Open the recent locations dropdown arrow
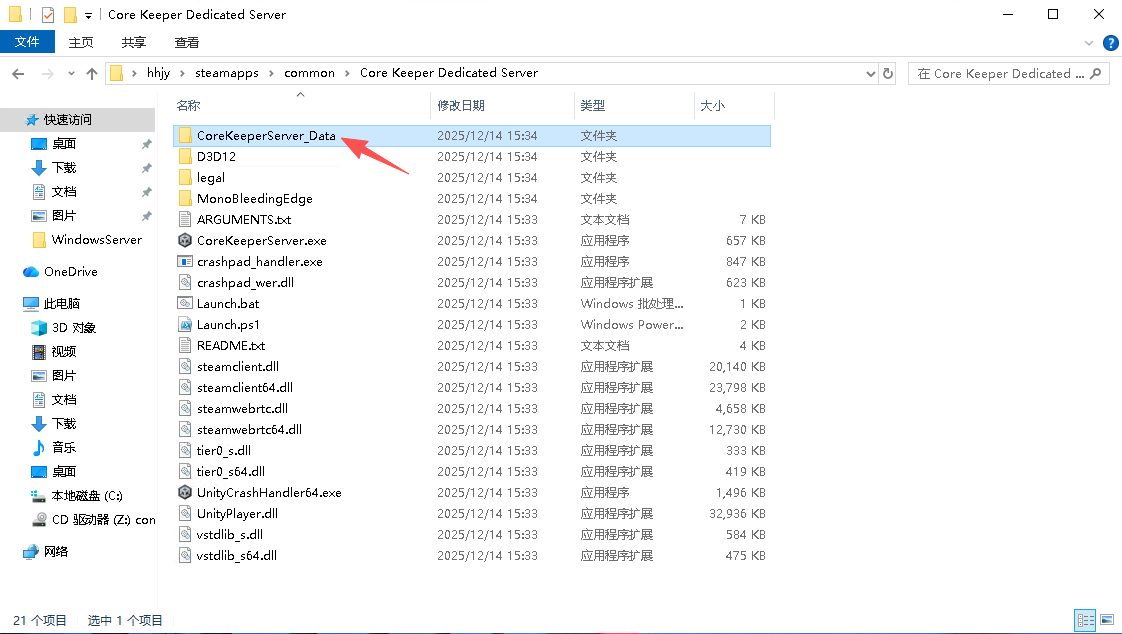The height and width of the screenshot is (634, 1122). (x=71, y=73)
